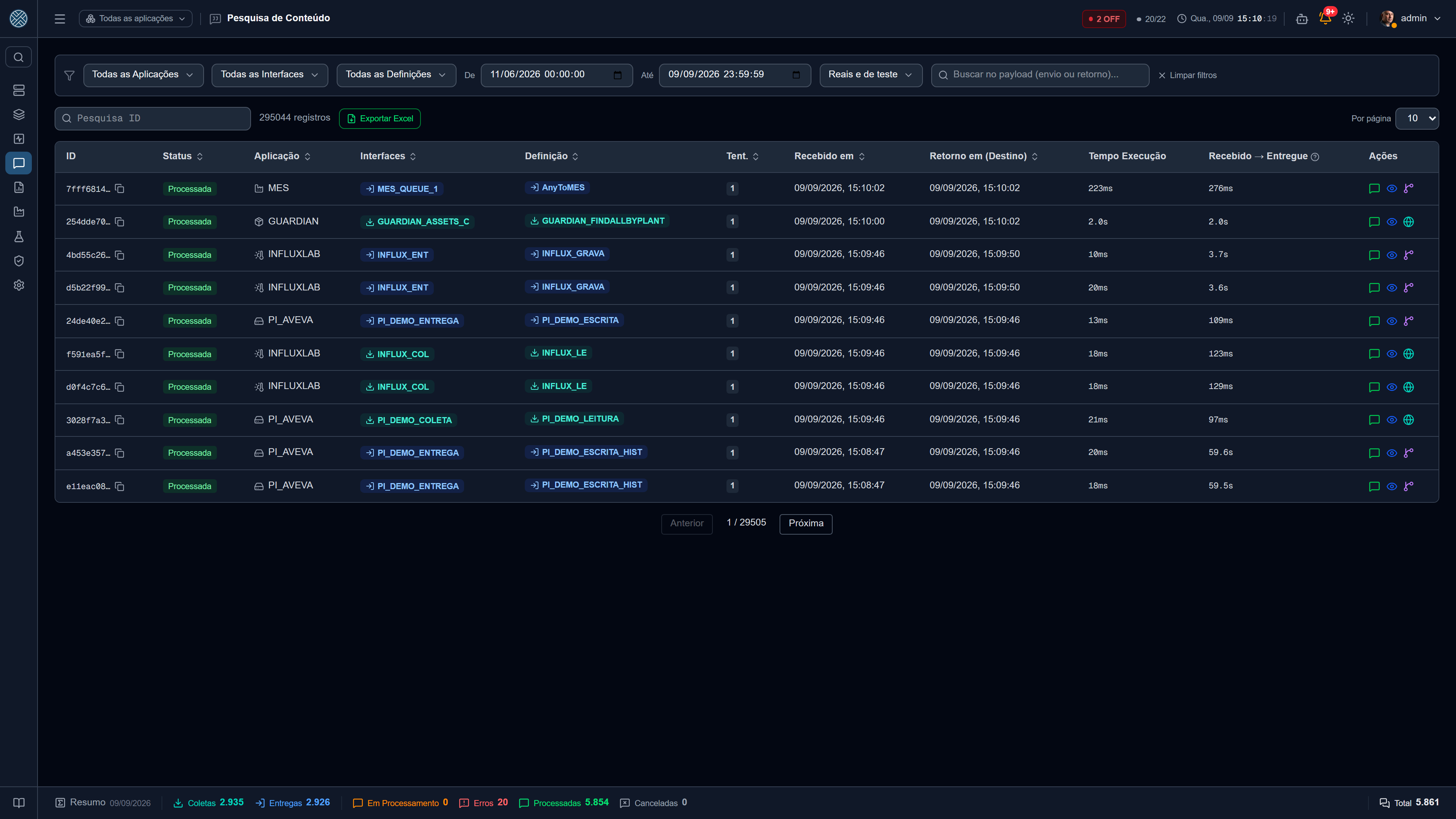Click the hamburger menu icon

60,19
